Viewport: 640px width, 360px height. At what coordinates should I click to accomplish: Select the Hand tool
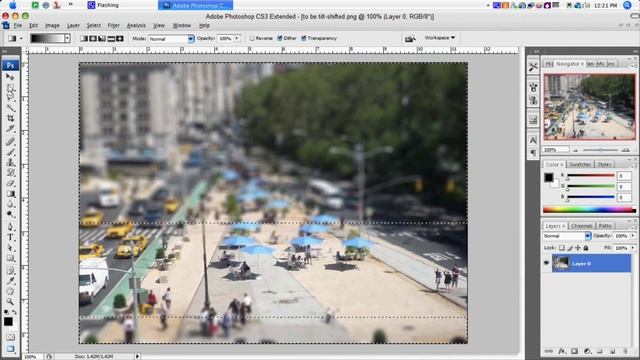(10, 291)
